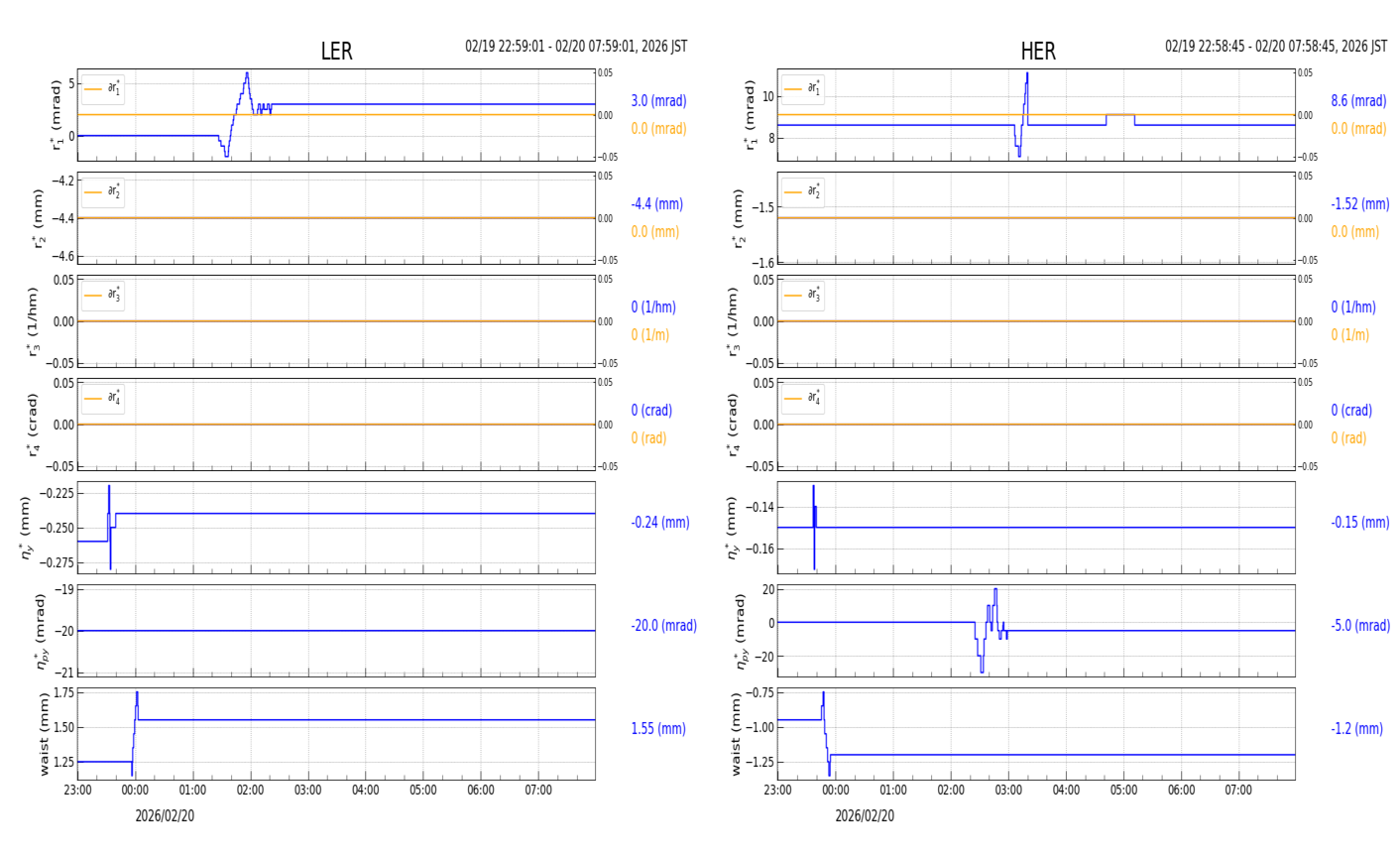This screenshot has height=857, width=1400.
Task: Click the LER blue 0 (1/hm) value
Action: [656, 307]
